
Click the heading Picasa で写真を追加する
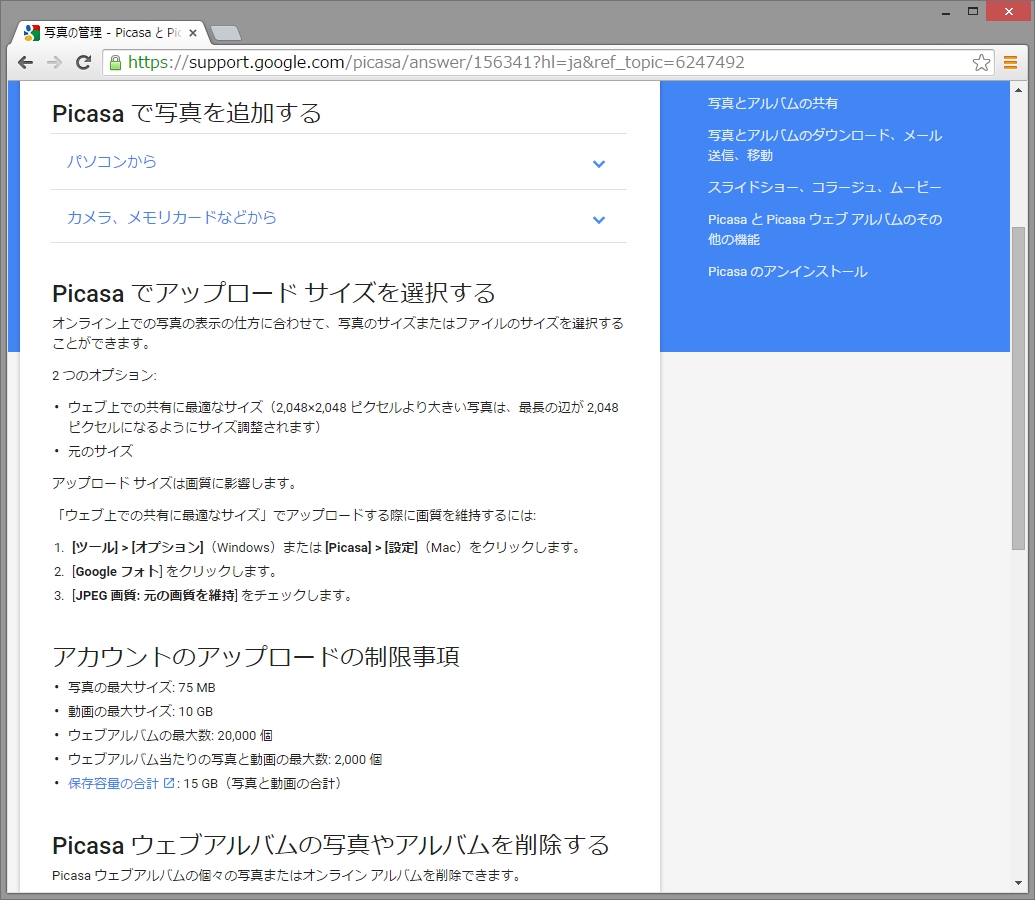187,113
